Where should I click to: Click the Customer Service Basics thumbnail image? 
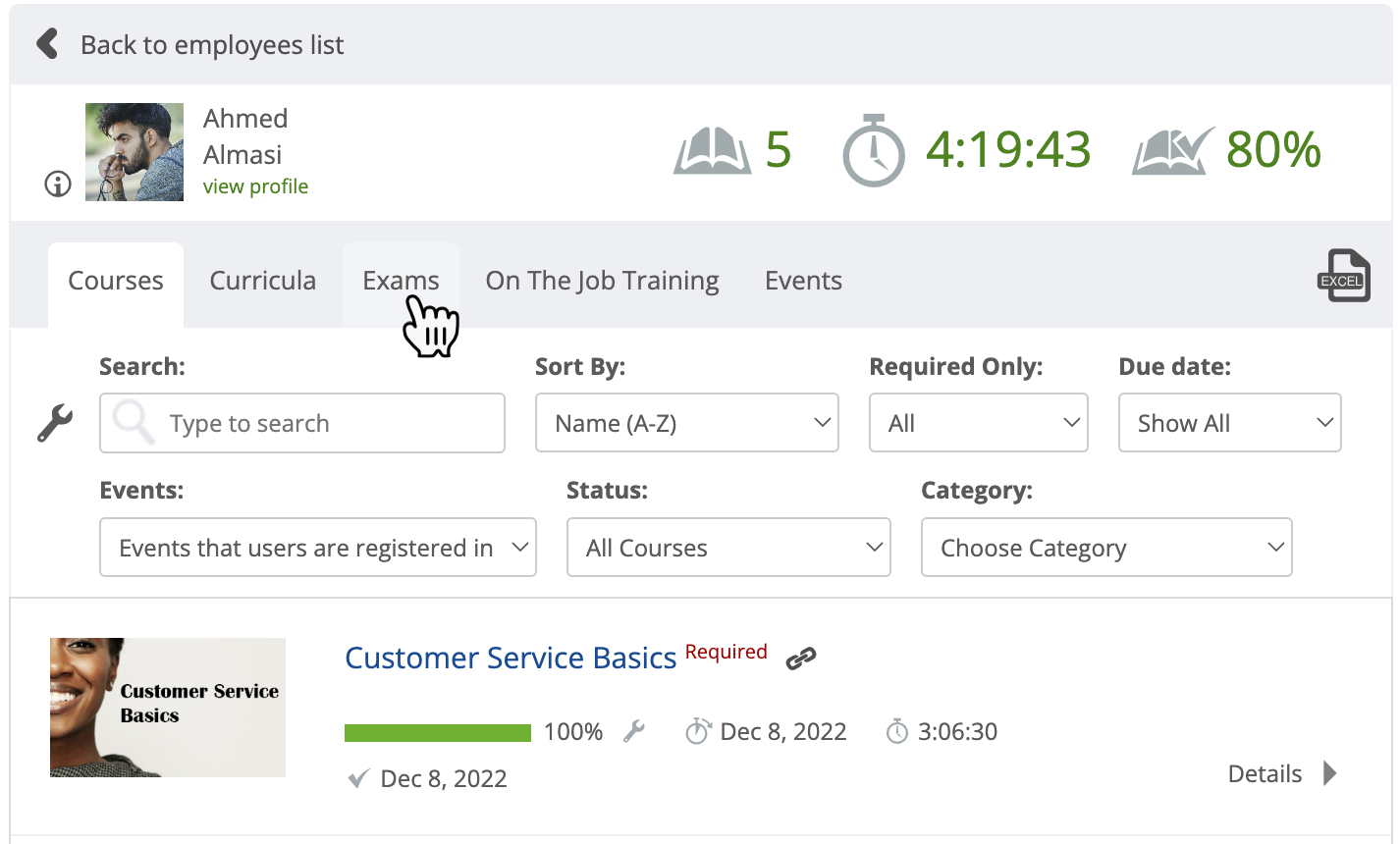pos(167,708)
